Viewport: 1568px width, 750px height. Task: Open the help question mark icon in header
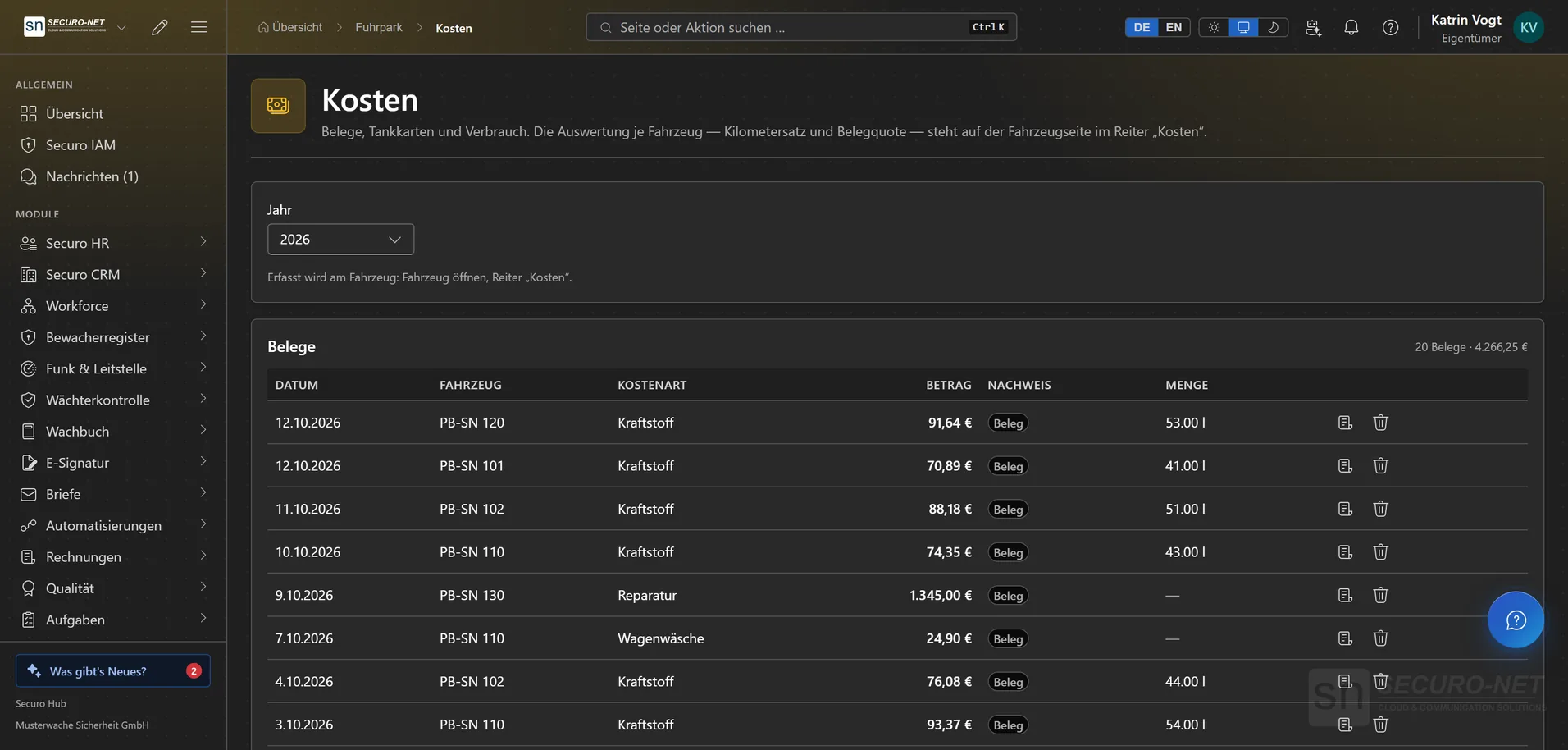click(x=1391, y=27)
